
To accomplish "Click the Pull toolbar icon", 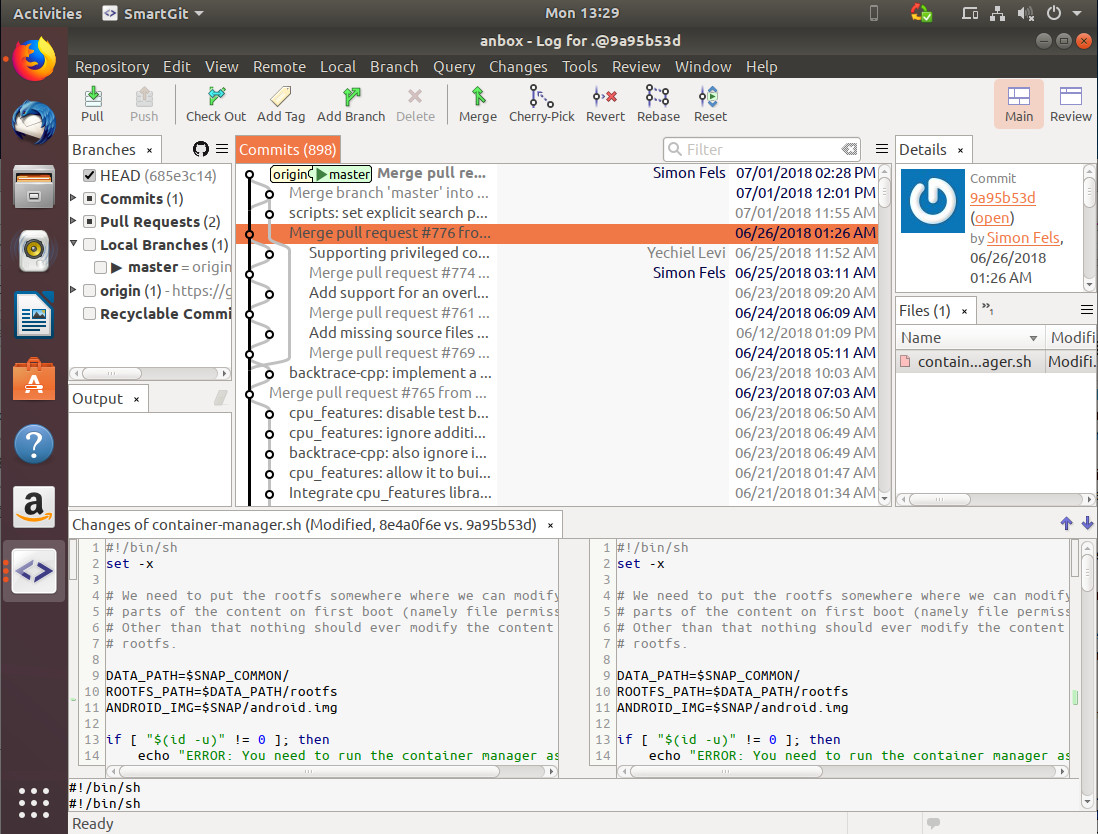I will 92,100.
